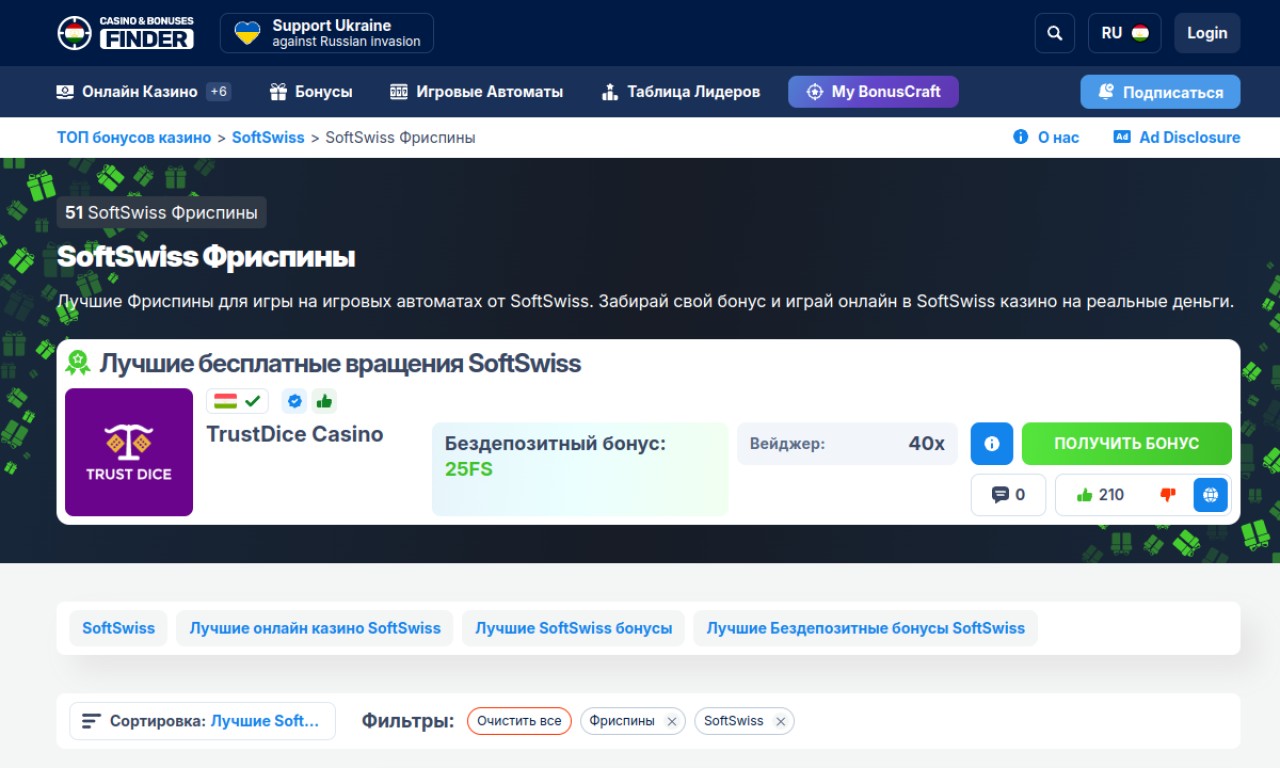Click the red thumbs down icon
The height and width of the screenshot is (768, 1280).
[1166, 495]
